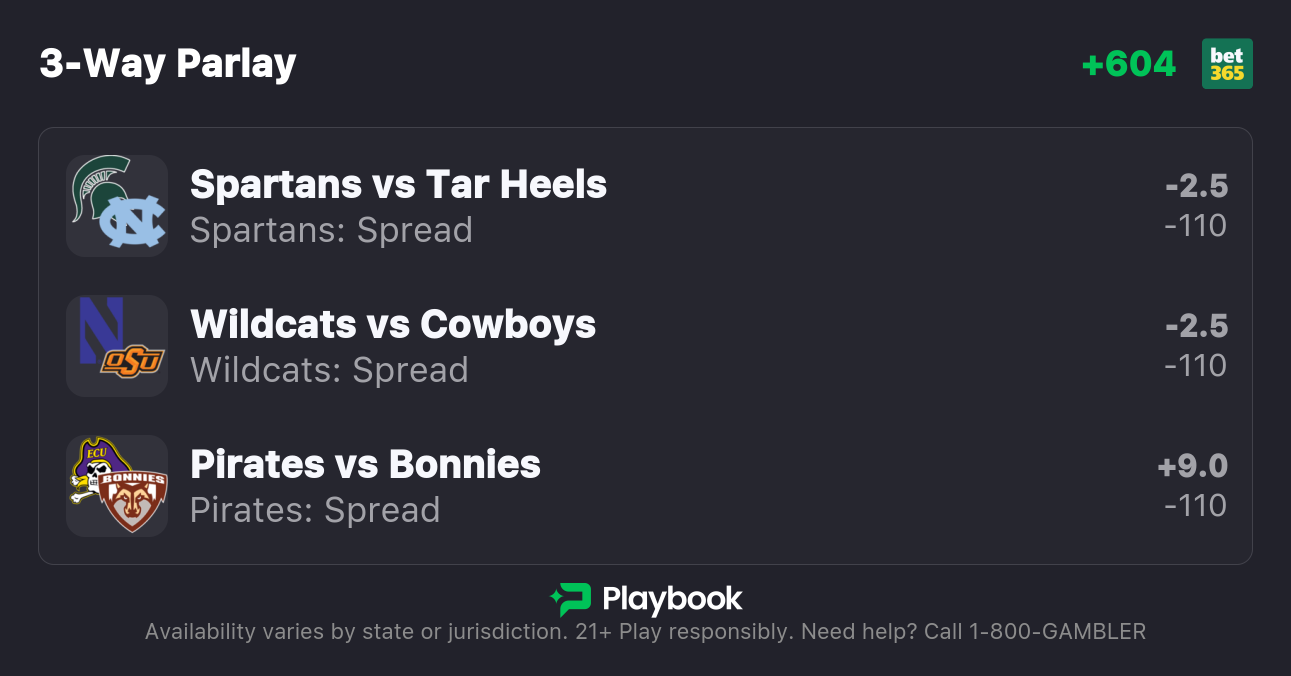The height and width of the screenshot is (676, 1291).
Task: Click the 1-800-GAMBLER help disclaimer text
Action: [x=645, y=631]
